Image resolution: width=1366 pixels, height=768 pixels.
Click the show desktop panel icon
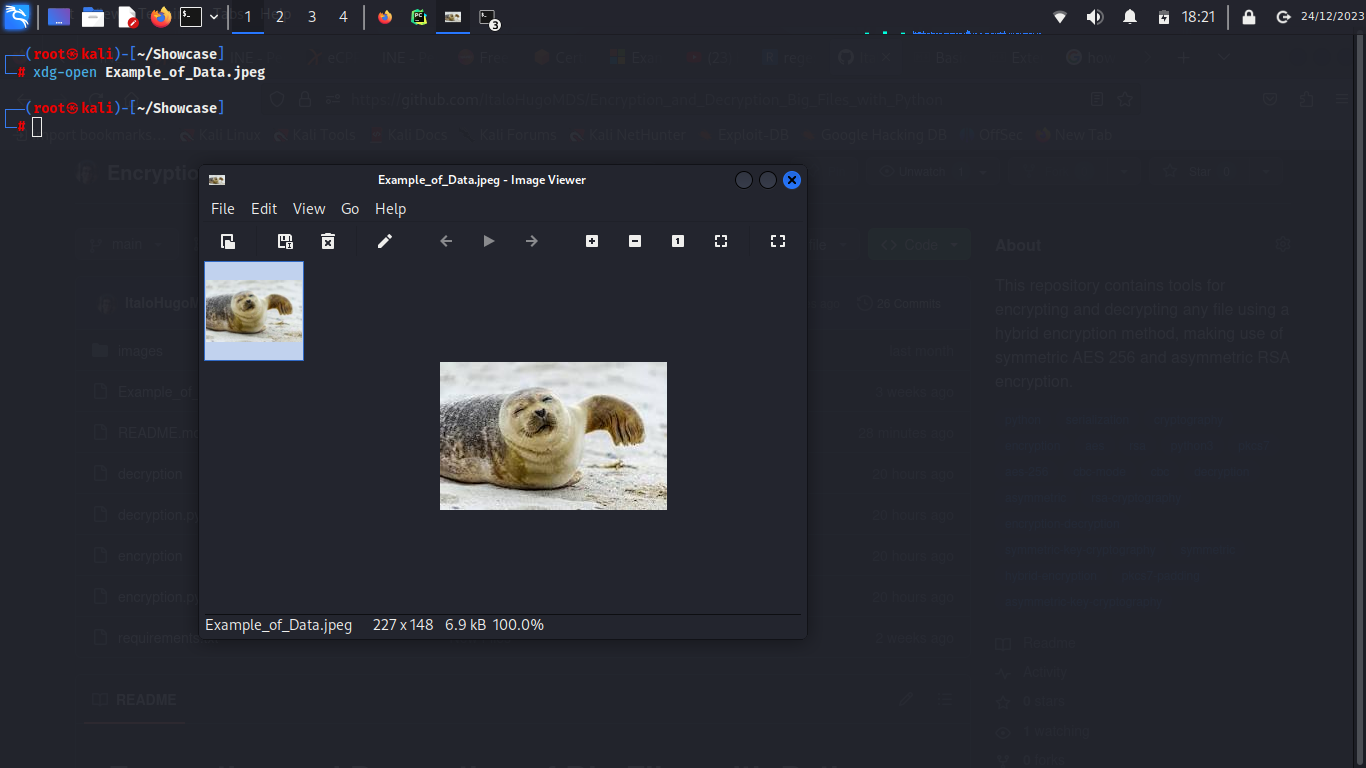(x=59, y=17)
